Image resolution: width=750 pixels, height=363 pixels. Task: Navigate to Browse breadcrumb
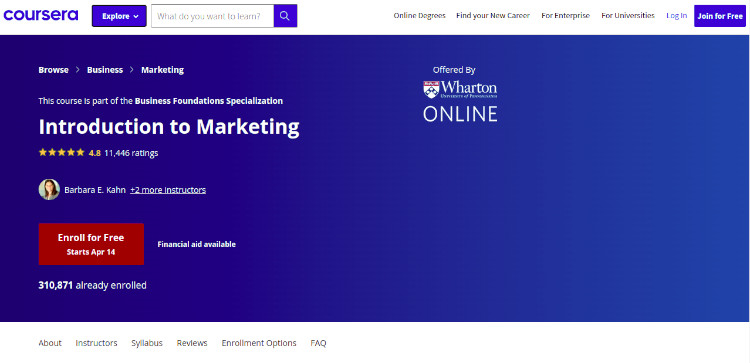(x=54, y=70)
